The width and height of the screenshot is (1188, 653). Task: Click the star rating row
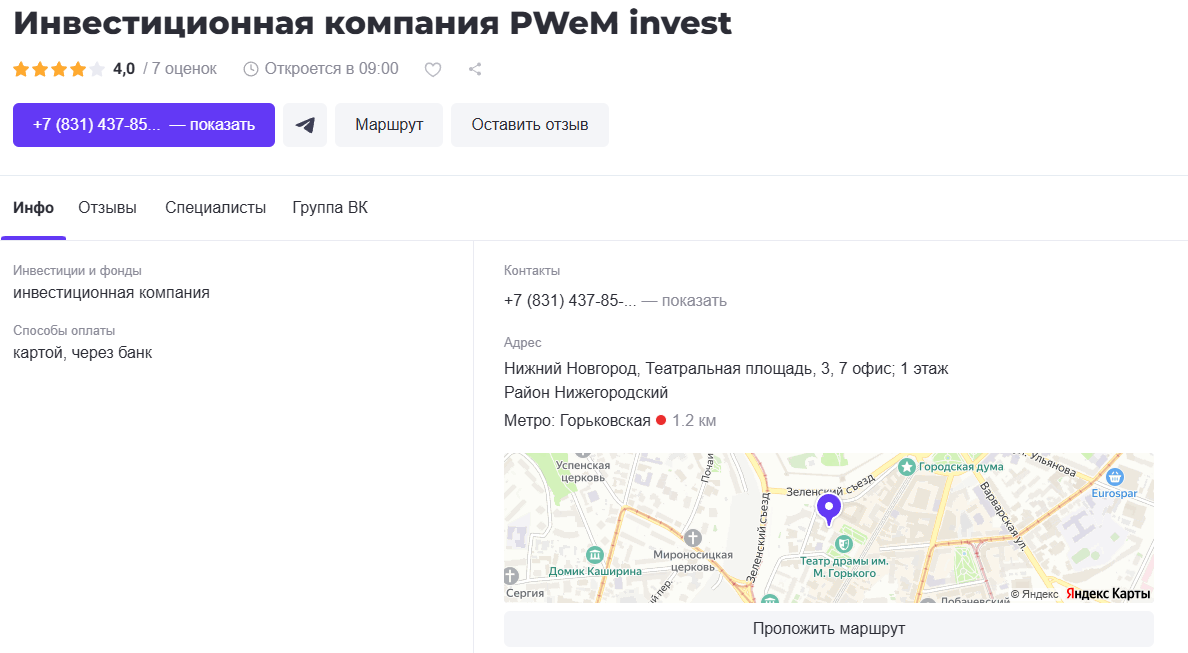[59, 69]
